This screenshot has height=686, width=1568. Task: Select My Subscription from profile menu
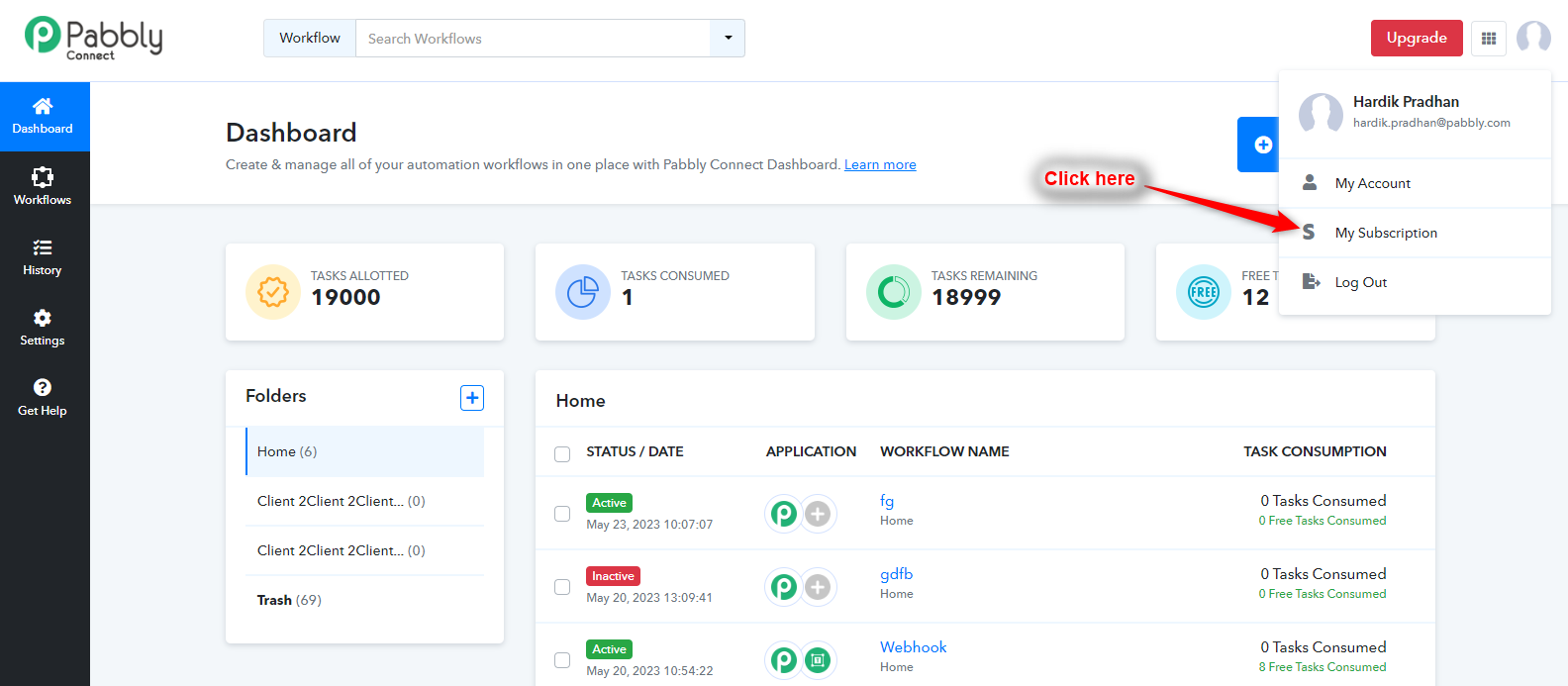(x=1415, y=233)
